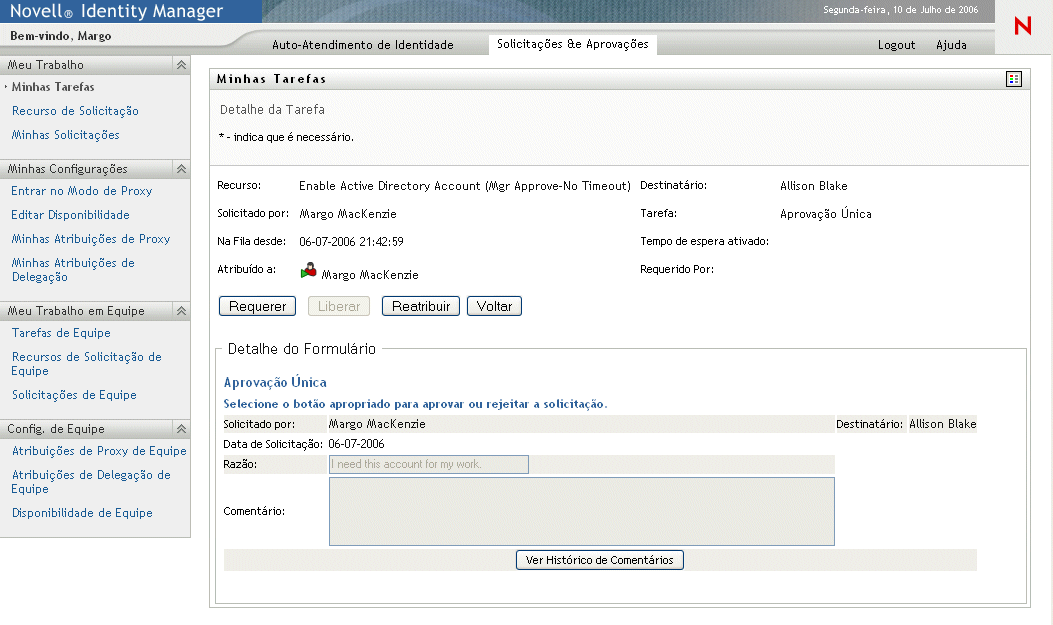
Task: Click the Voltar button
Action: (x=494, y=307)
